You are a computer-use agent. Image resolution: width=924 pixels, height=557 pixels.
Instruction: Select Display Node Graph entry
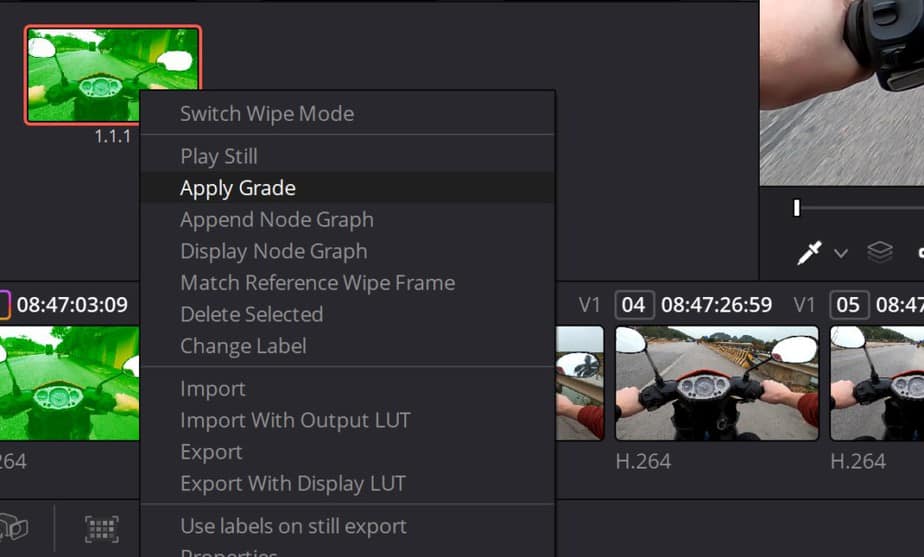[348, 251]
